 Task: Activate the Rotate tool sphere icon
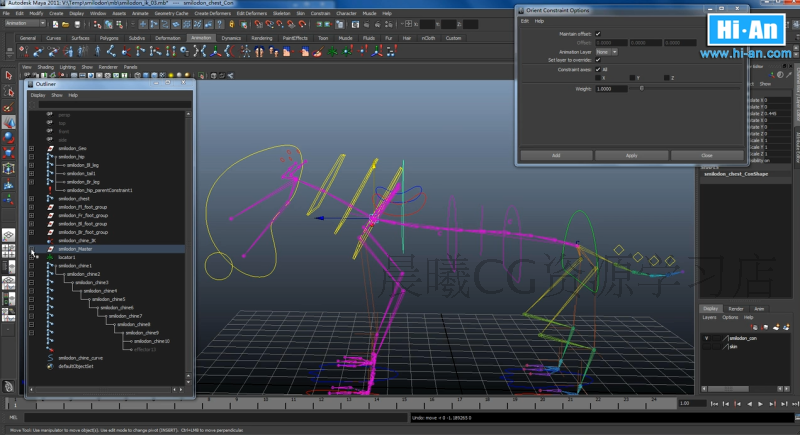click(8, 138)
